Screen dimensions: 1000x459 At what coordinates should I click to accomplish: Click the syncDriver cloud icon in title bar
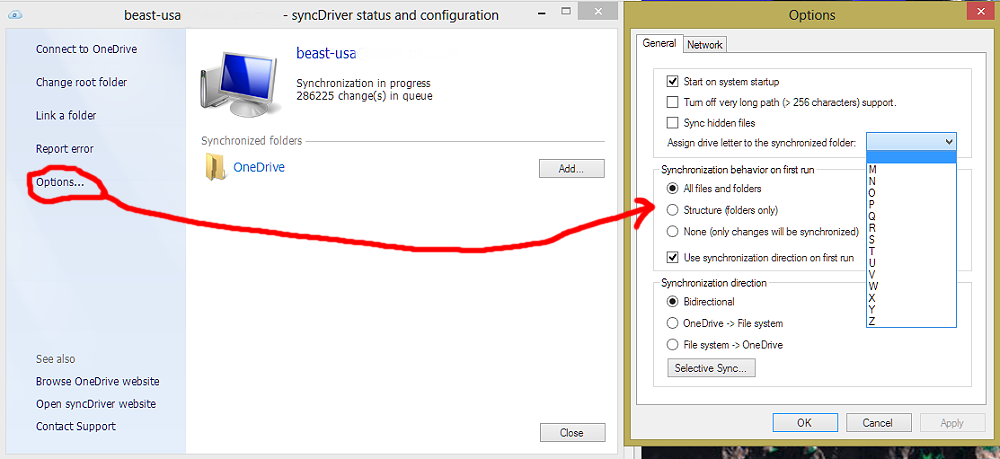(15, 15)
